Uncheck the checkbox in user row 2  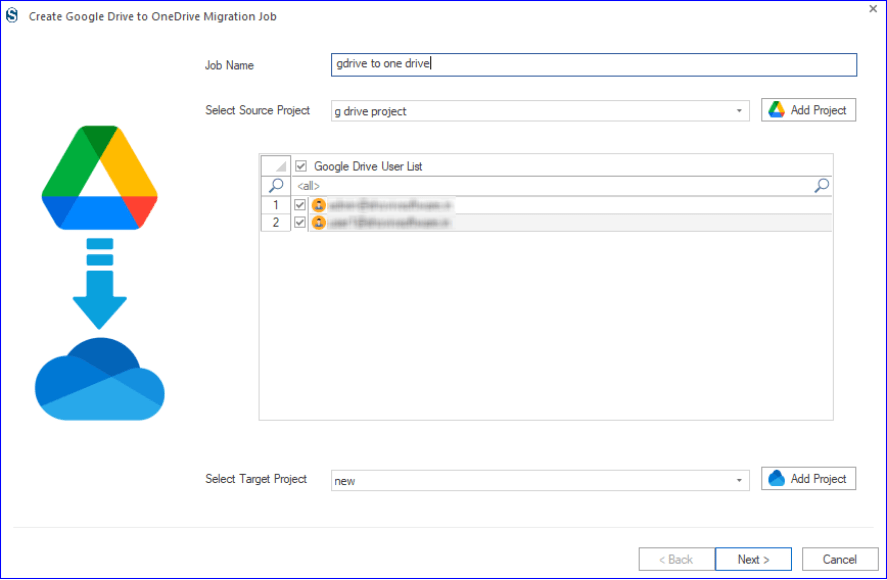300,222
